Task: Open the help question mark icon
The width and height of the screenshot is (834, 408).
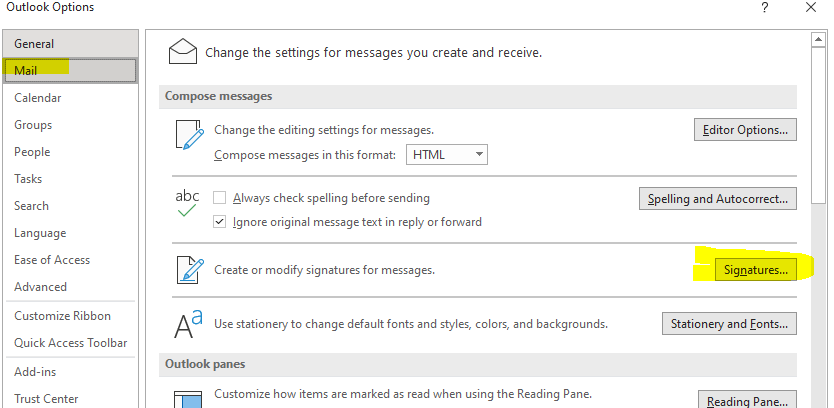Action: pos(765,7)
